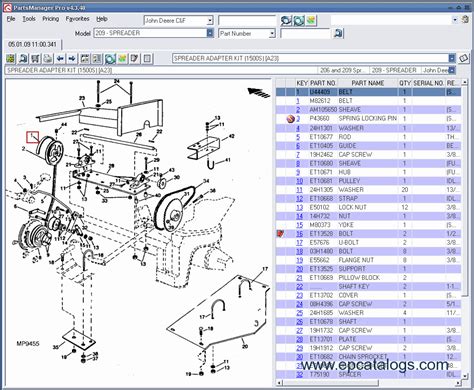Click the colorful icon in the top row
This screenshot has height=390, width=474.
[x=311, y=21]
